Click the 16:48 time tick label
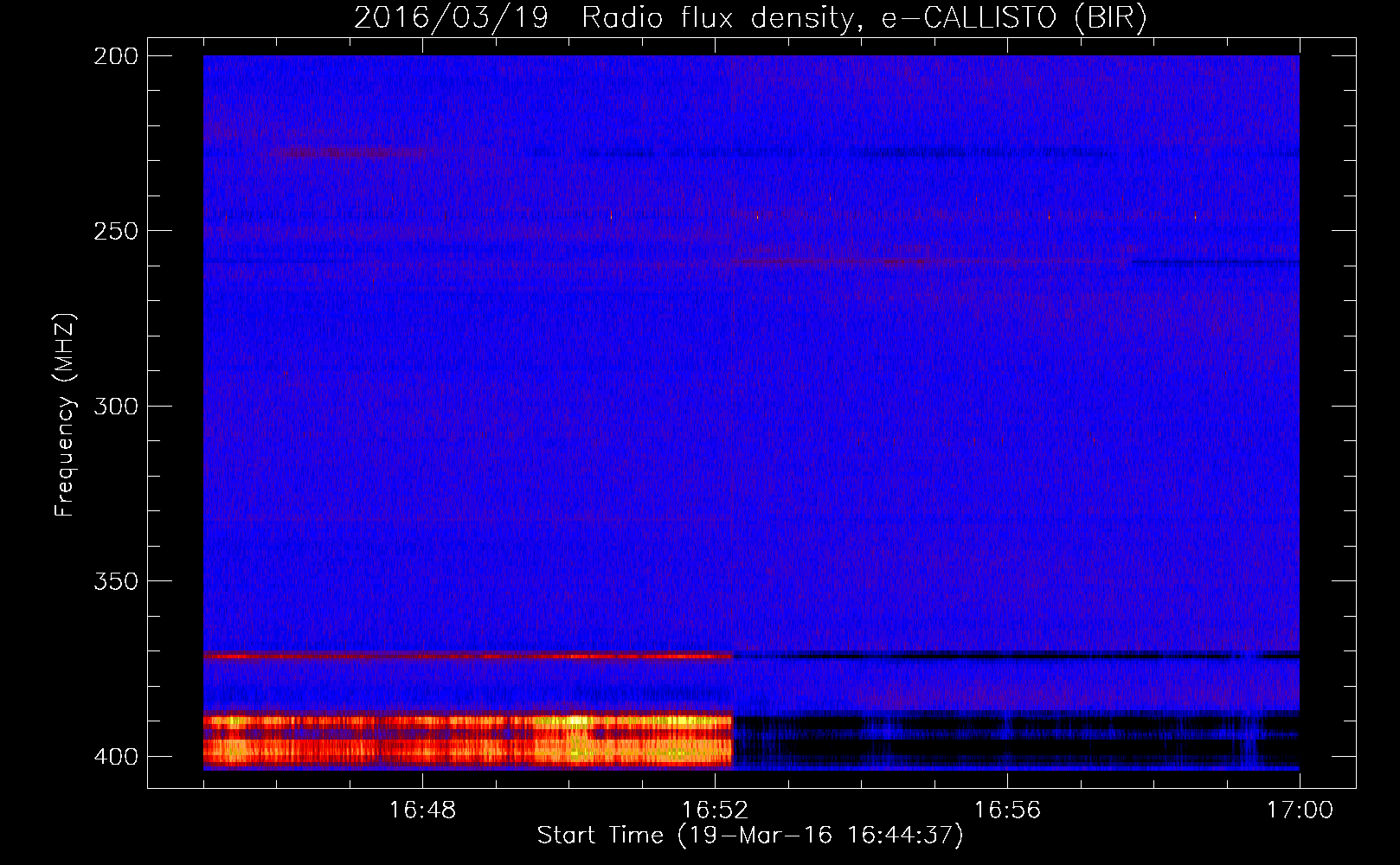 (x=422, y=811)
